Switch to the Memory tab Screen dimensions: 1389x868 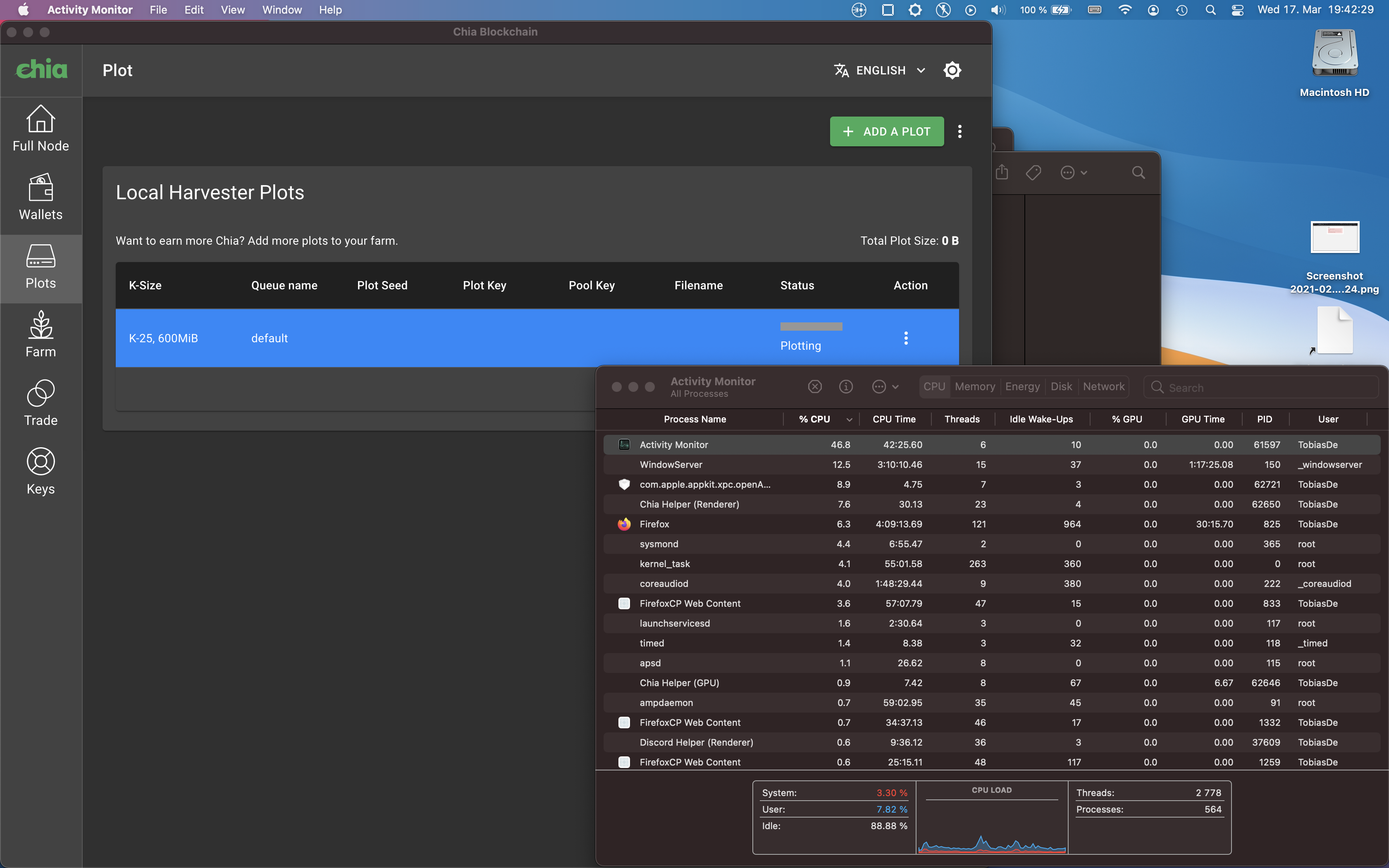[975, 386]
